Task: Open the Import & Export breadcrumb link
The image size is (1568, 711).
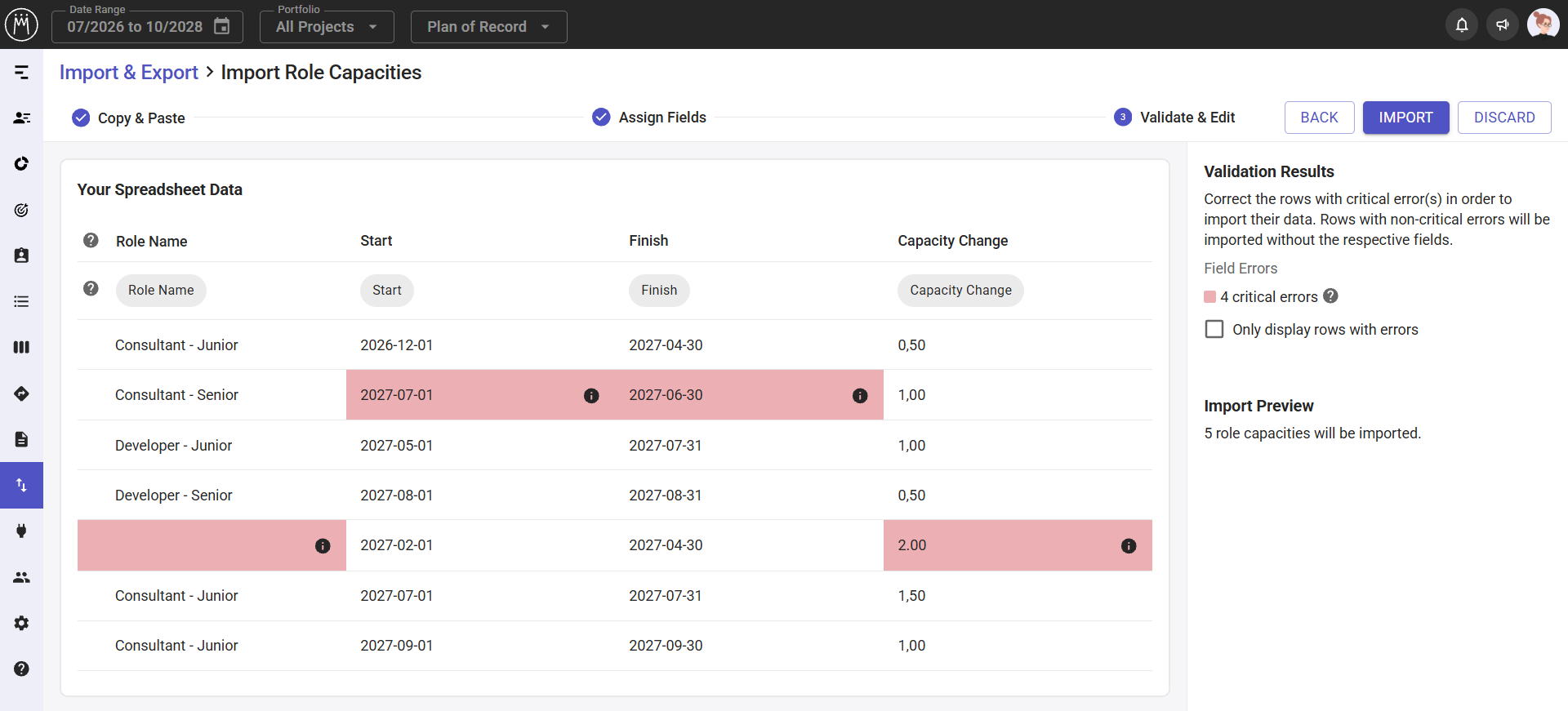Action: (x=129, y=73)
